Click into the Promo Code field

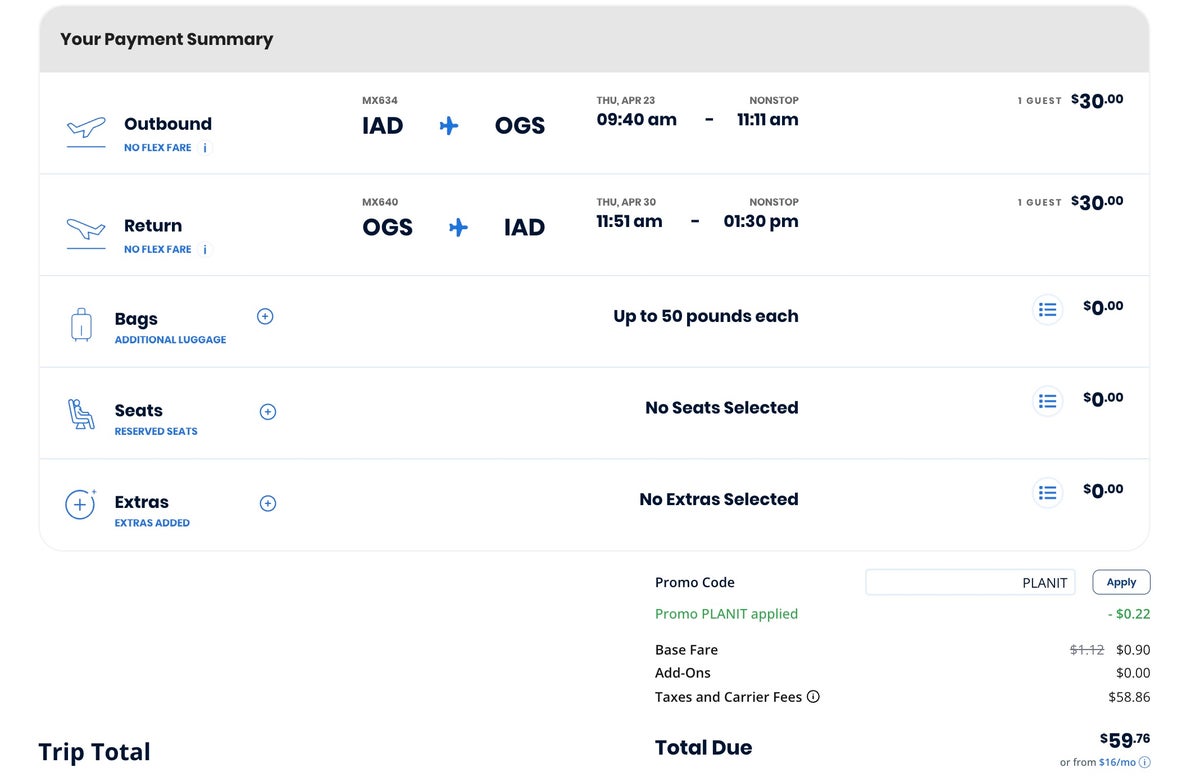(969, 583)
